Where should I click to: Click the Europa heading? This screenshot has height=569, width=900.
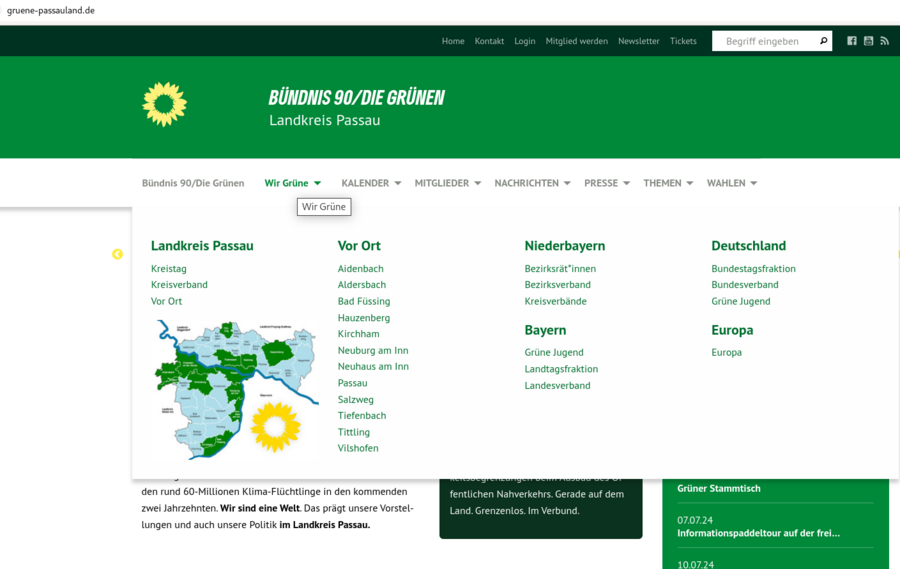[732, 330]
